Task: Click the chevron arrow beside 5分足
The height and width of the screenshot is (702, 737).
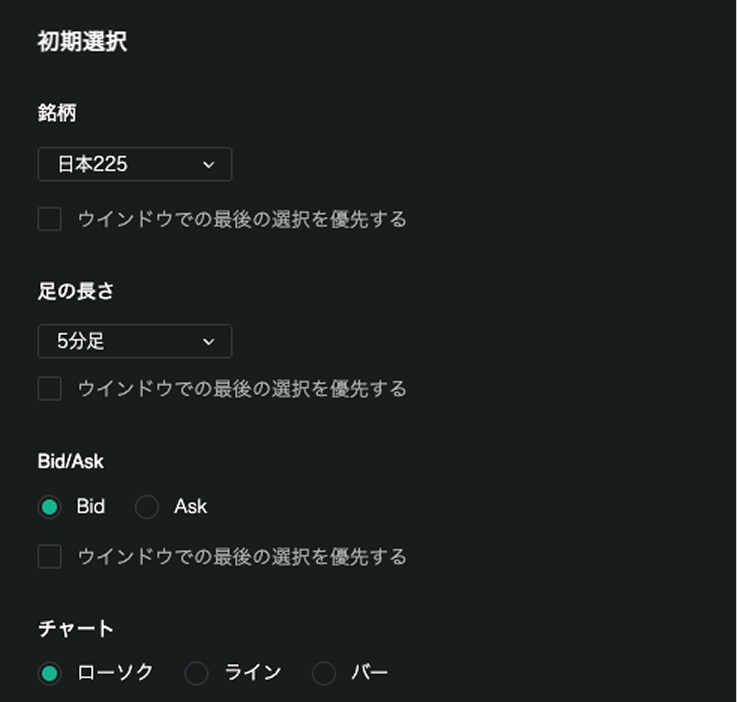Action: pos(208,342)
